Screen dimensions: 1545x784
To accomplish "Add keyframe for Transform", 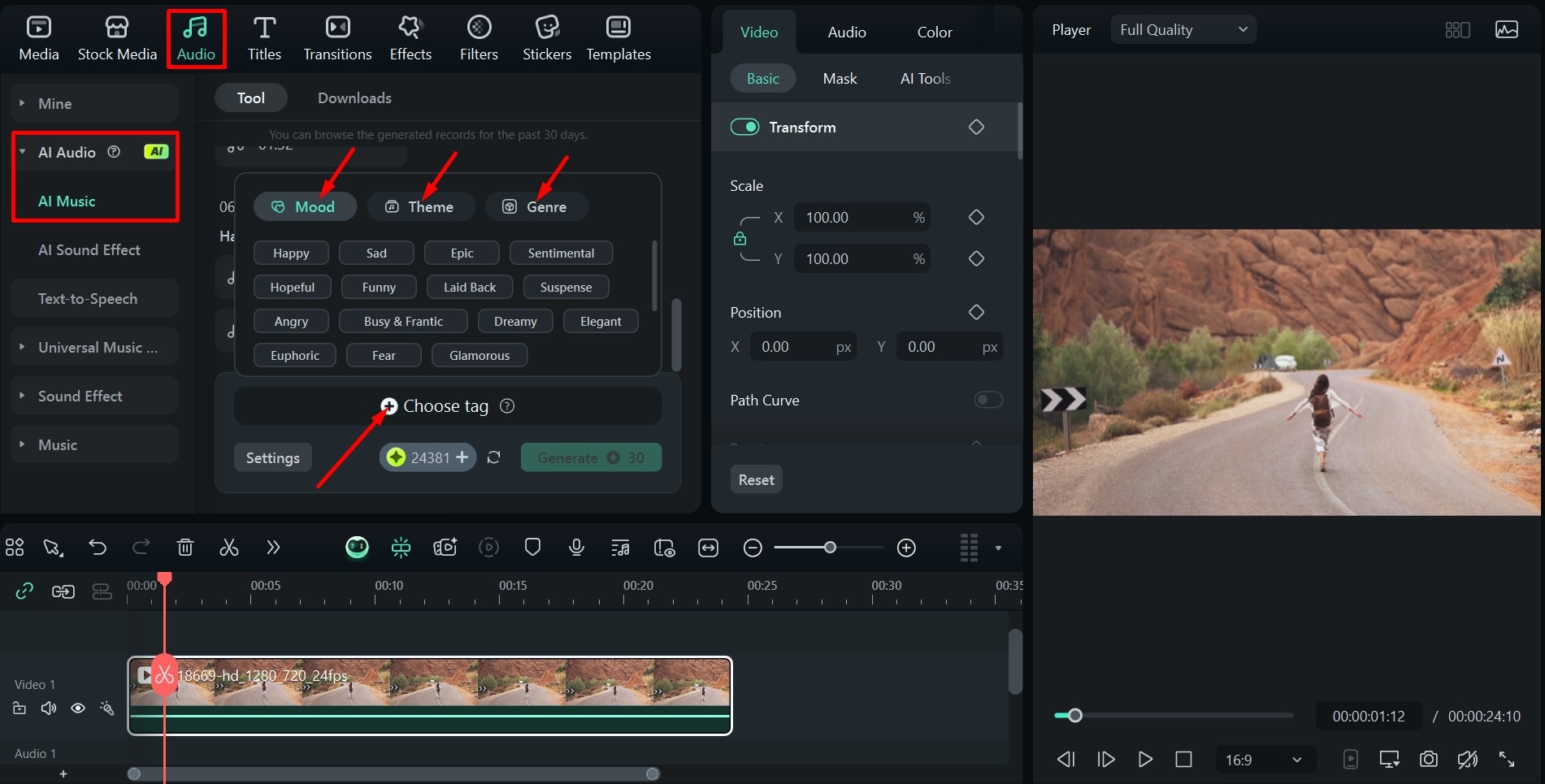I will [976, 127].
